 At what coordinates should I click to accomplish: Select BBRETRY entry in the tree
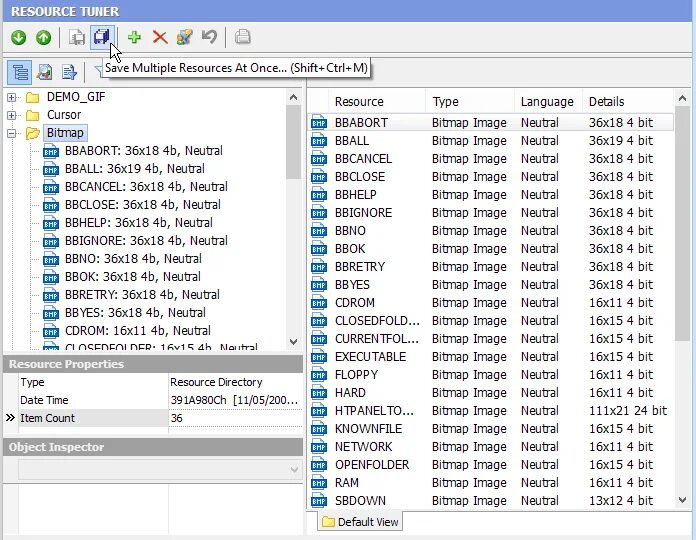click(142, 295)
